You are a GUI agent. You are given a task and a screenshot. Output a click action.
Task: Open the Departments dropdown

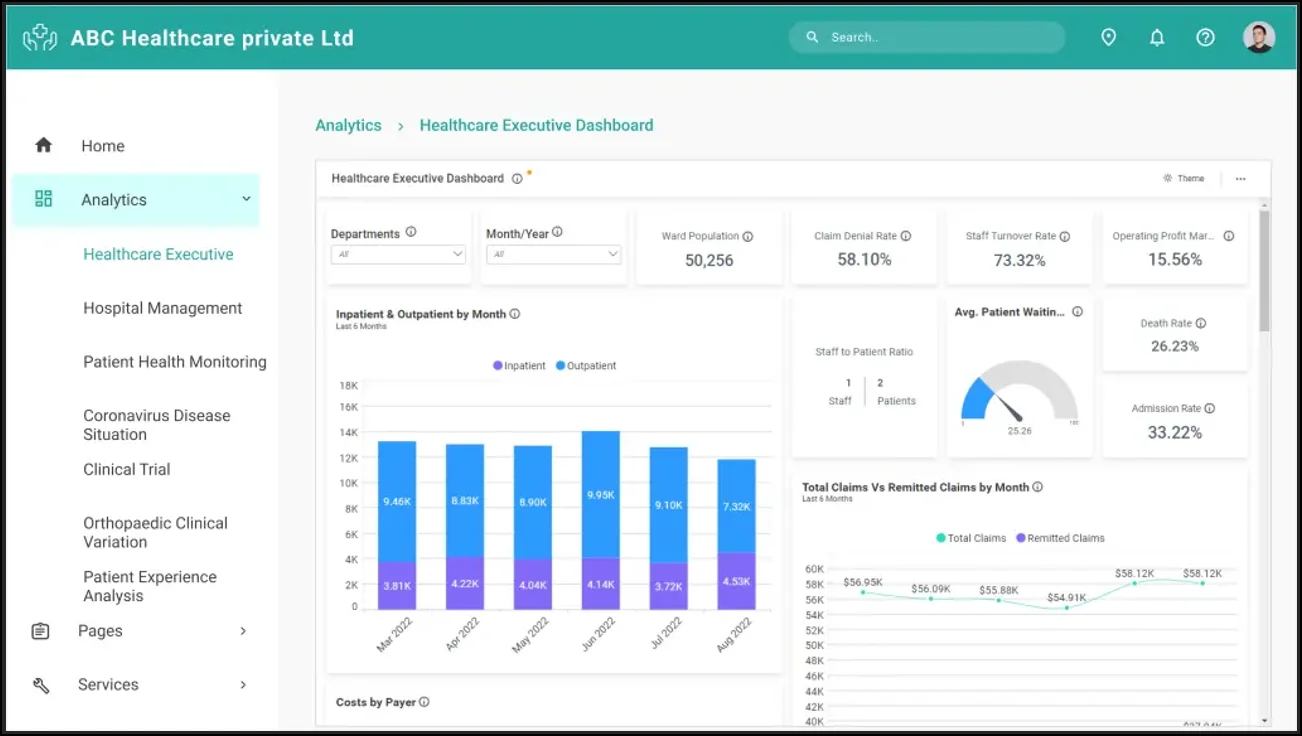point(398,254)
